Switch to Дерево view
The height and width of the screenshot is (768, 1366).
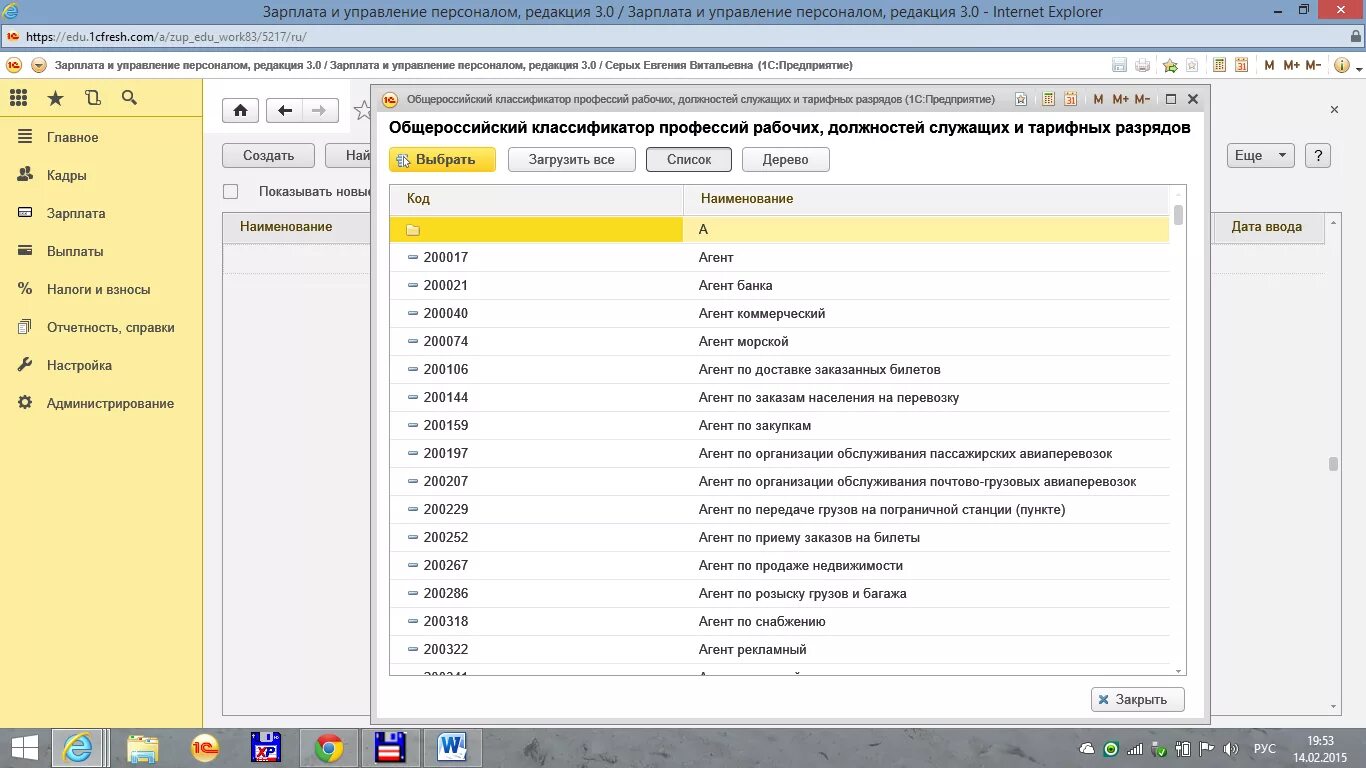786,159
